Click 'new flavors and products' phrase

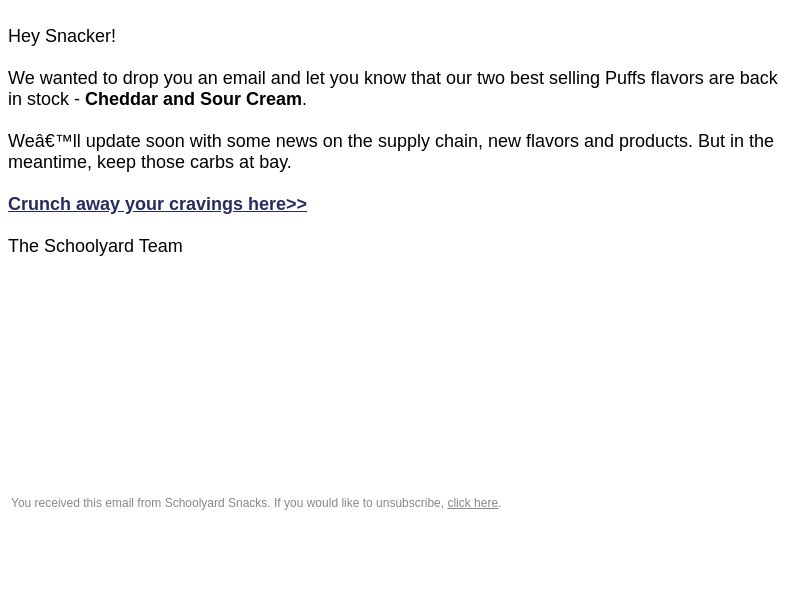590,141
